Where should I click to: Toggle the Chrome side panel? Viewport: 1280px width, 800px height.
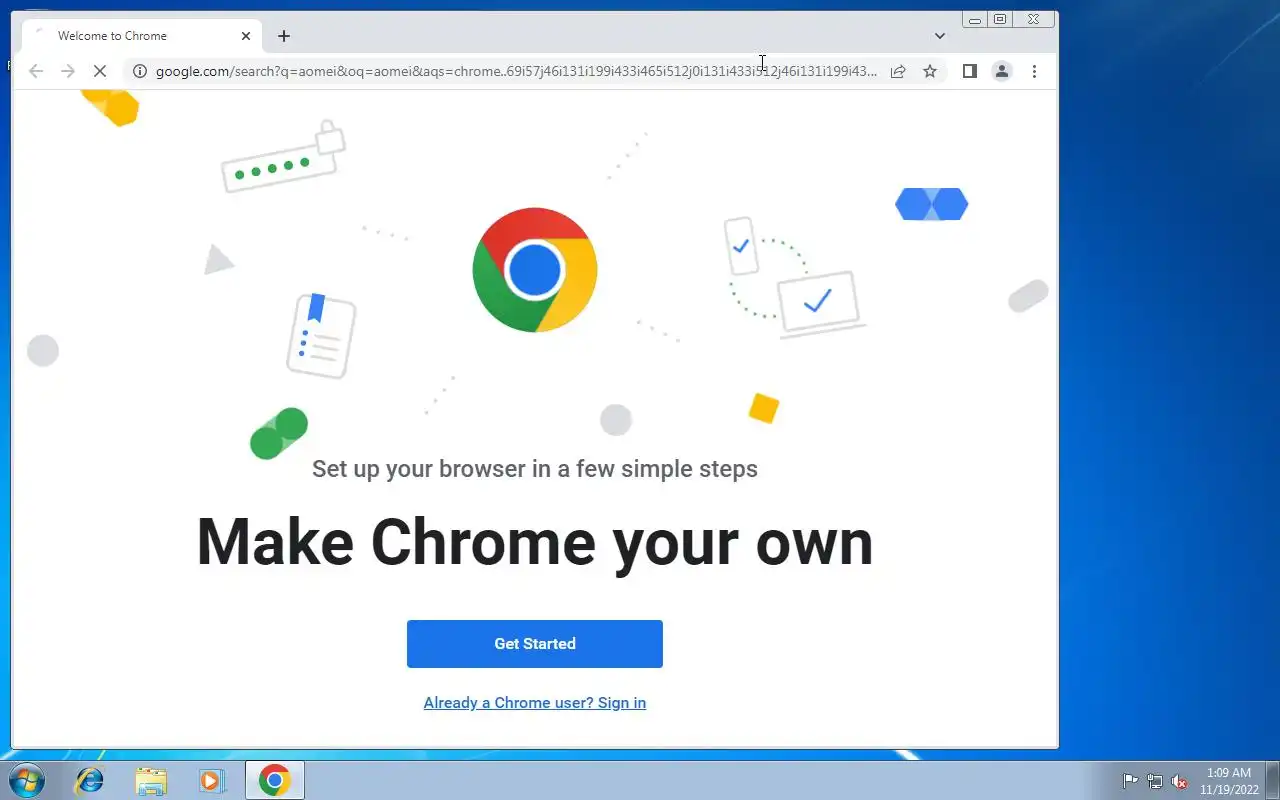pyautogui.click(x=969, y=71)
